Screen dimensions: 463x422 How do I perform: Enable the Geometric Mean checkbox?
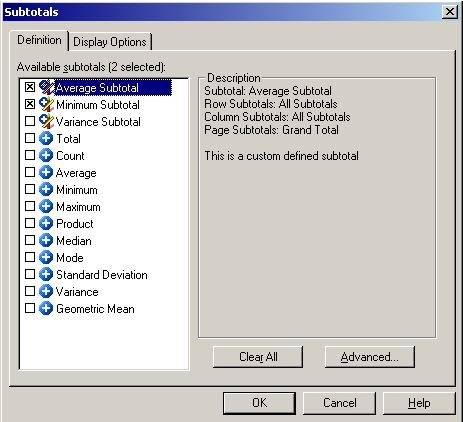pyautogui.click(x=30, y=308)
